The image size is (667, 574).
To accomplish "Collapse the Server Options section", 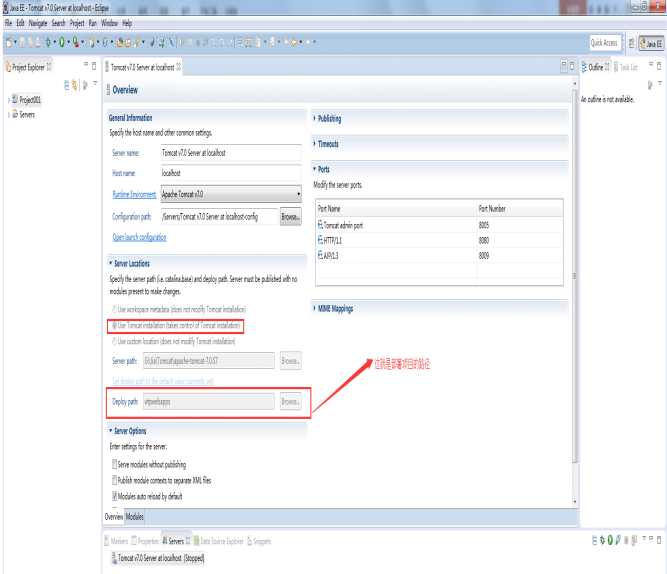I will coord(111,431).
